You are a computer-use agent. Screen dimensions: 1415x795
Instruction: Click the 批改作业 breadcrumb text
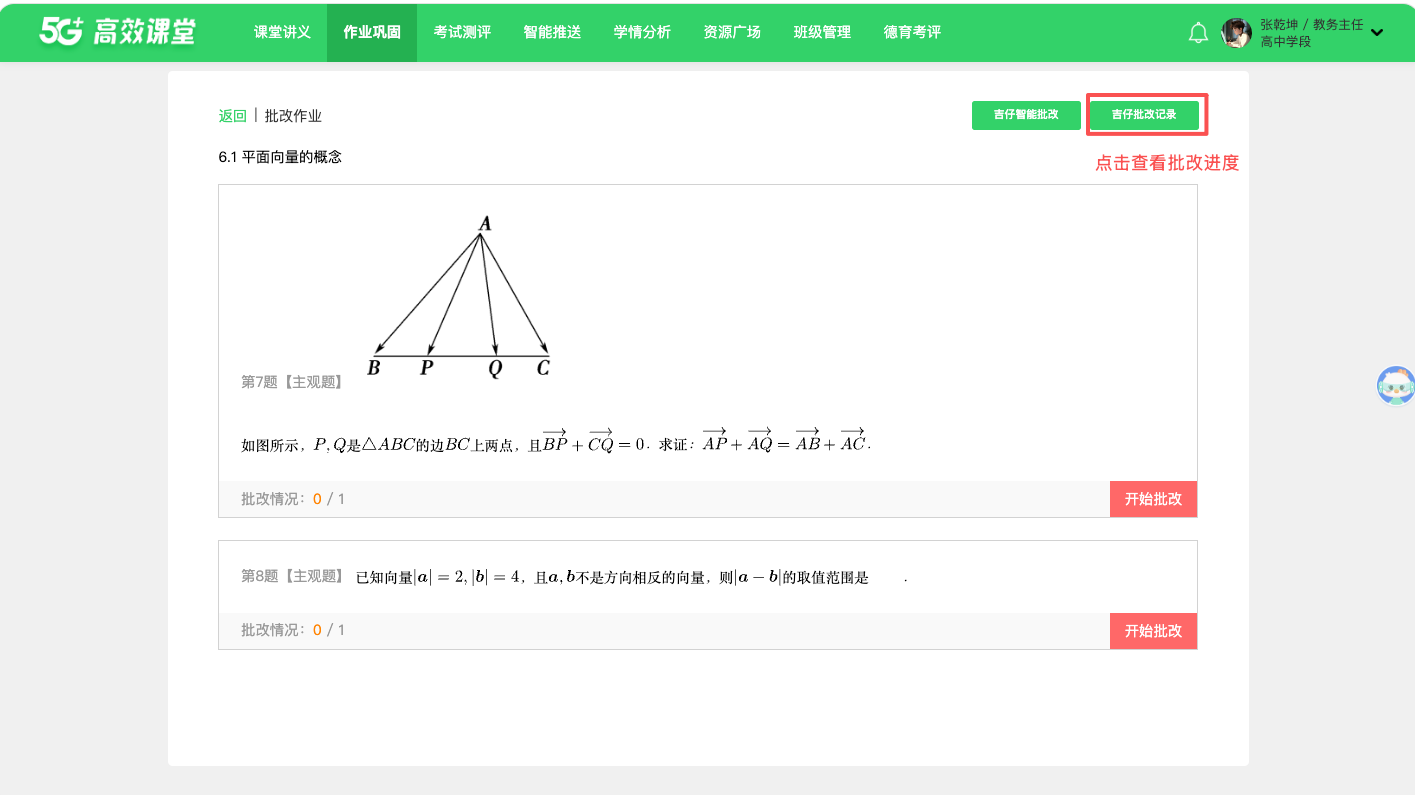[293, 116]
